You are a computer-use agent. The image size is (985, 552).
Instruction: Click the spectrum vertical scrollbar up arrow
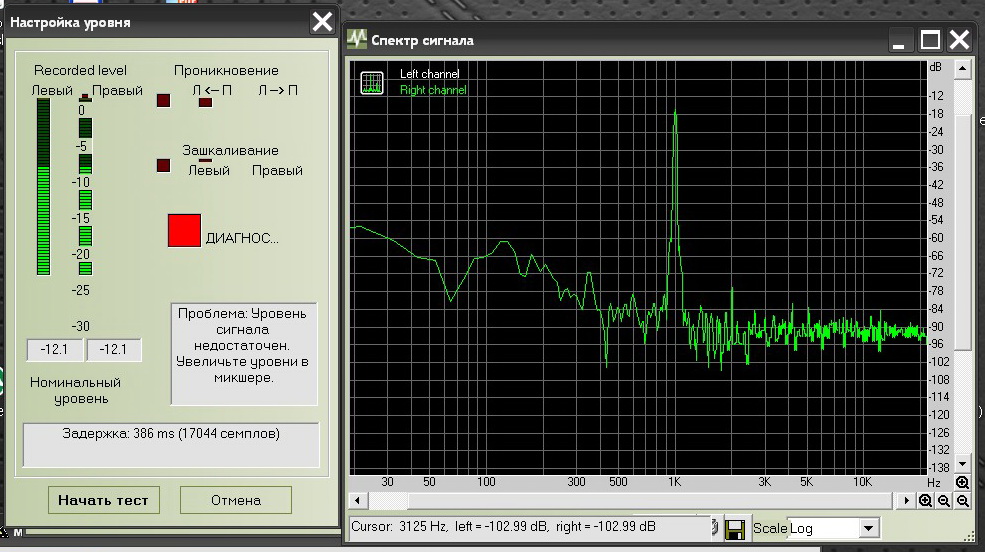tap(962, 68)
